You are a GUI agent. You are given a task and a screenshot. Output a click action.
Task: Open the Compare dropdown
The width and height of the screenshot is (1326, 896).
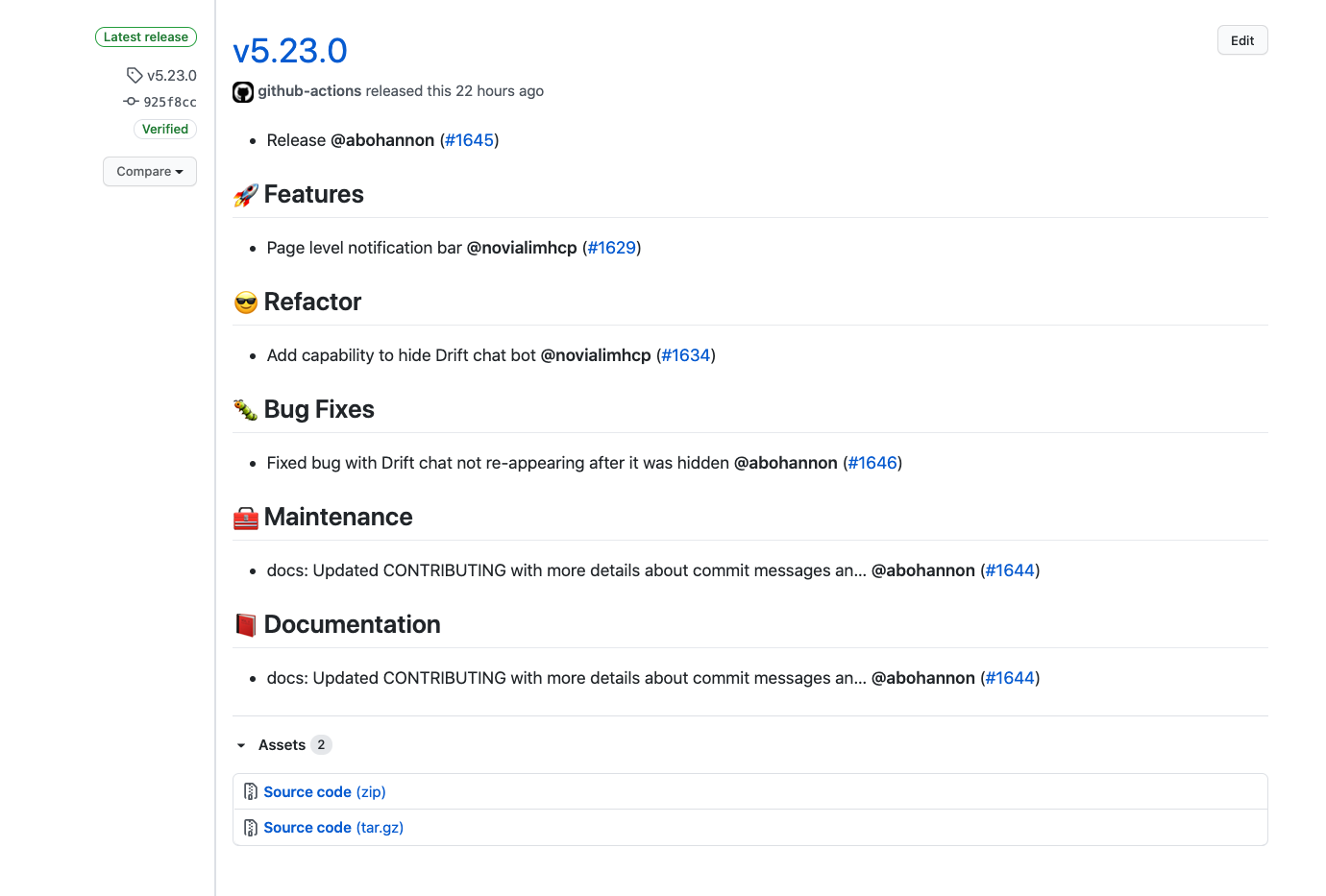(x=150, y=172)
